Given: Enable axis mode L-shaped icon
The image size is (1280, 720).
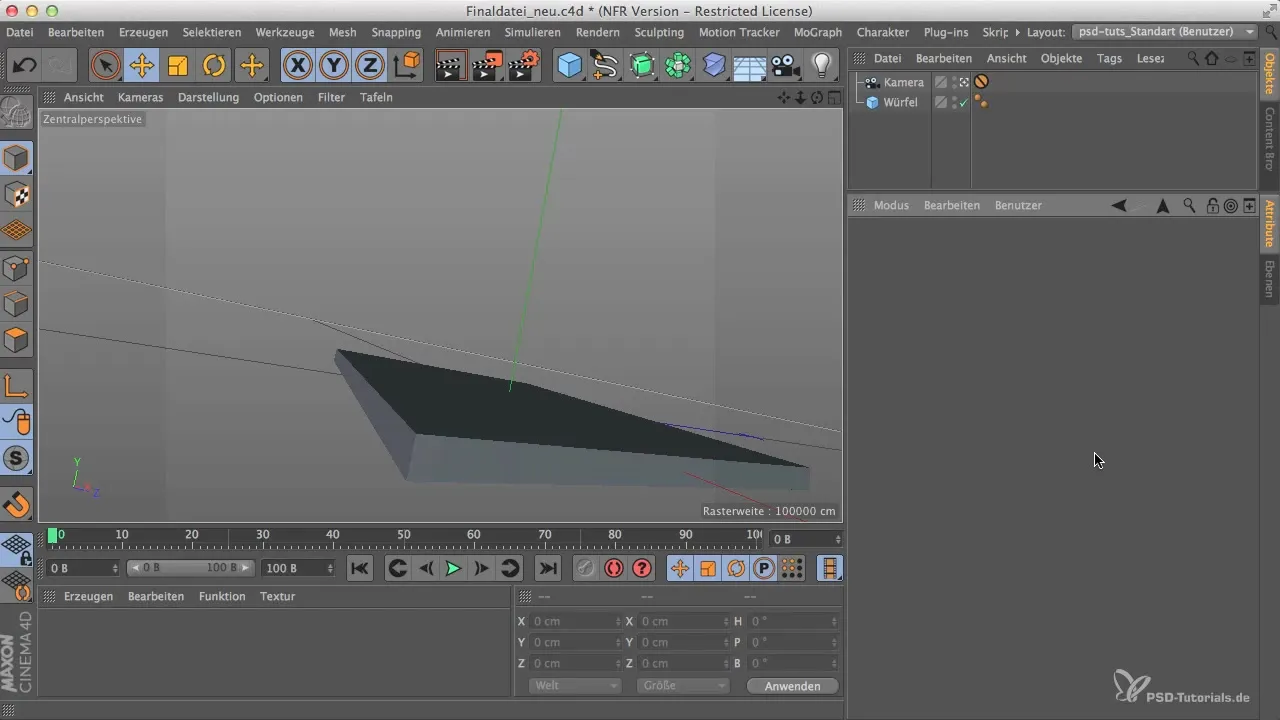Looking at the screenshot, I should pos(16,385).
